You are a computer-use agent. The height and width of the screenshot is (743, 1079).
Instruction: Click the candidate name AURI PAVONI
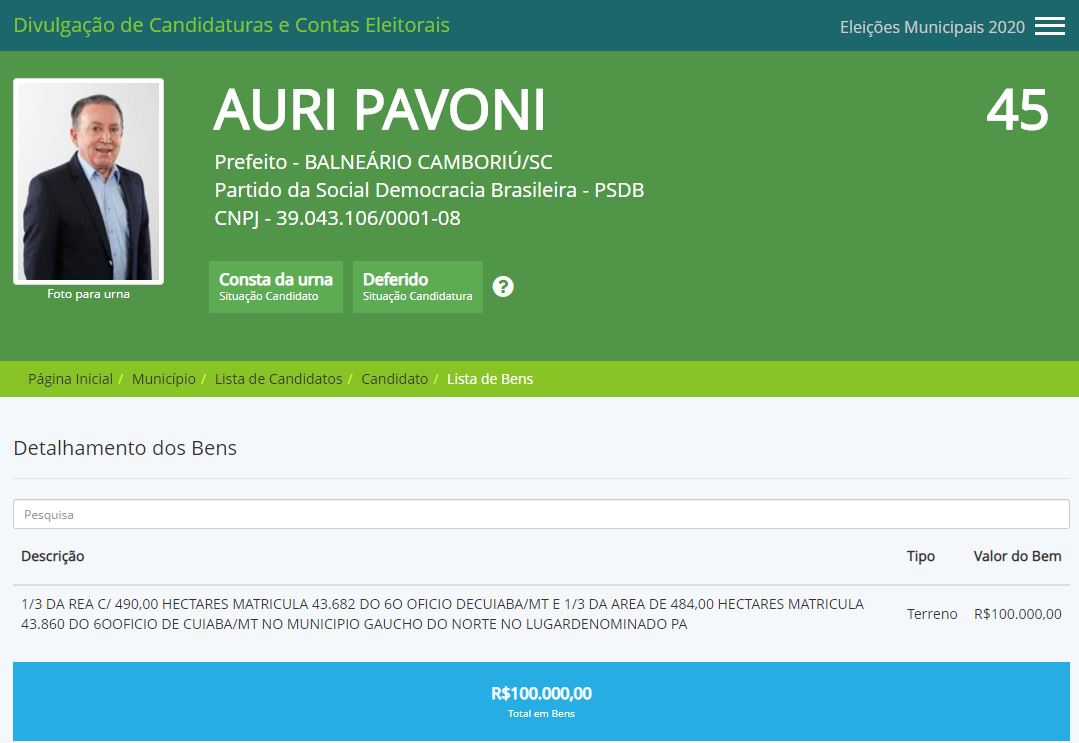[379, 109]
